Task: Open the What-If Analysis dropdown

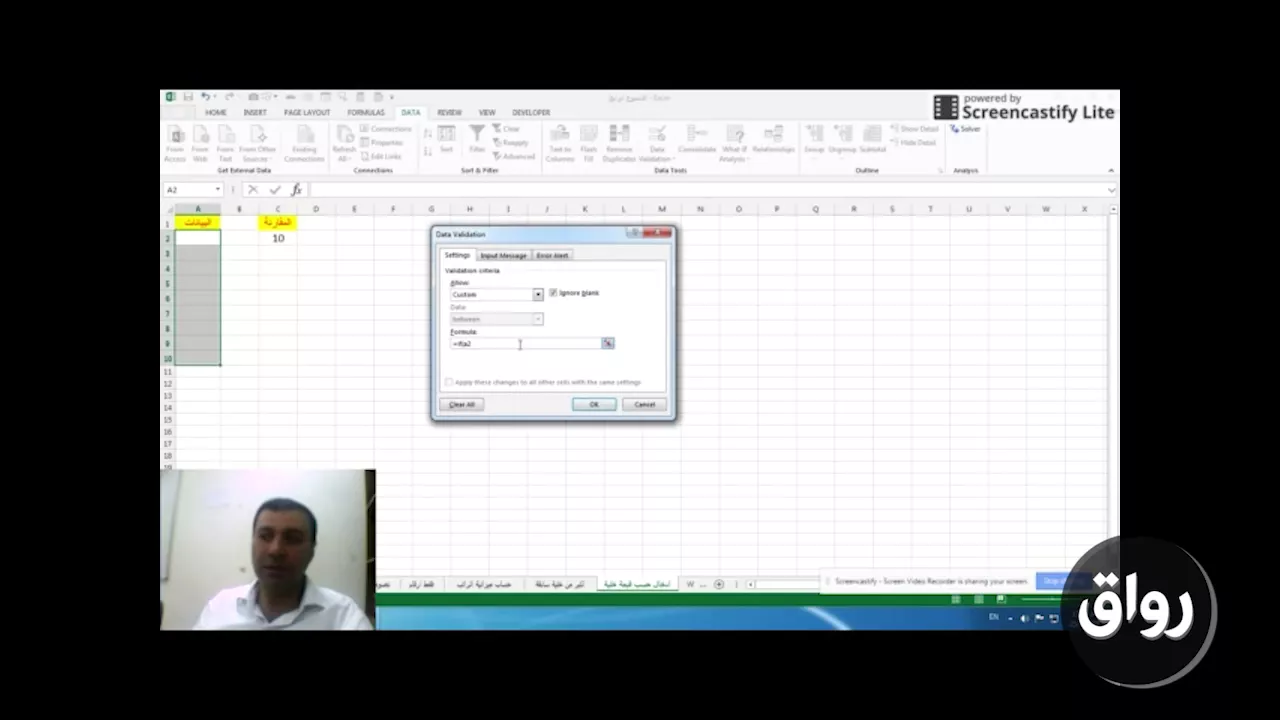Action: tap(734, 143)
